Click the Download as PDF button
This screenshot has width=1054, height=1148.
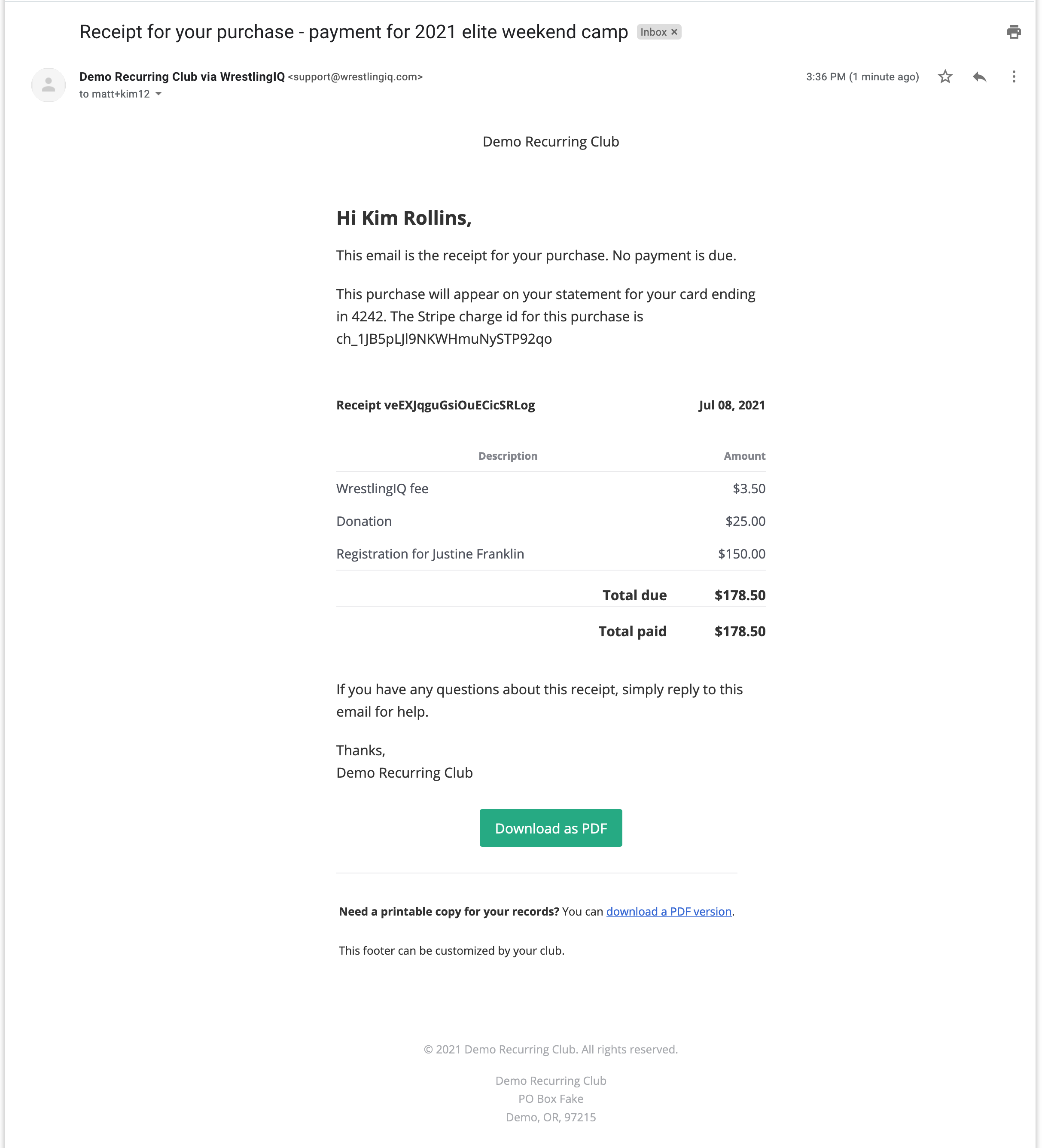tap(550, 828)
